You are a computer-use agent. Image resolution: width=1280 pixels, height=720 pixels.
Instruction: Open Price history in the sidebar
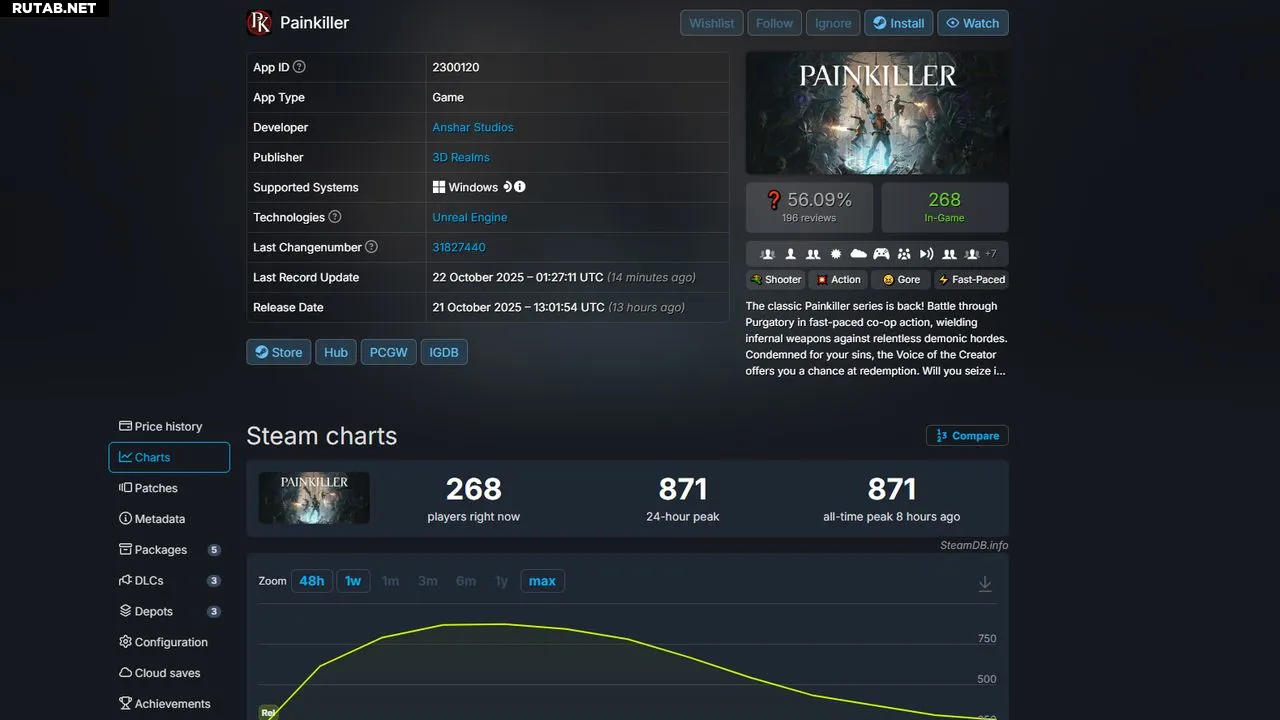coord(161,426)
